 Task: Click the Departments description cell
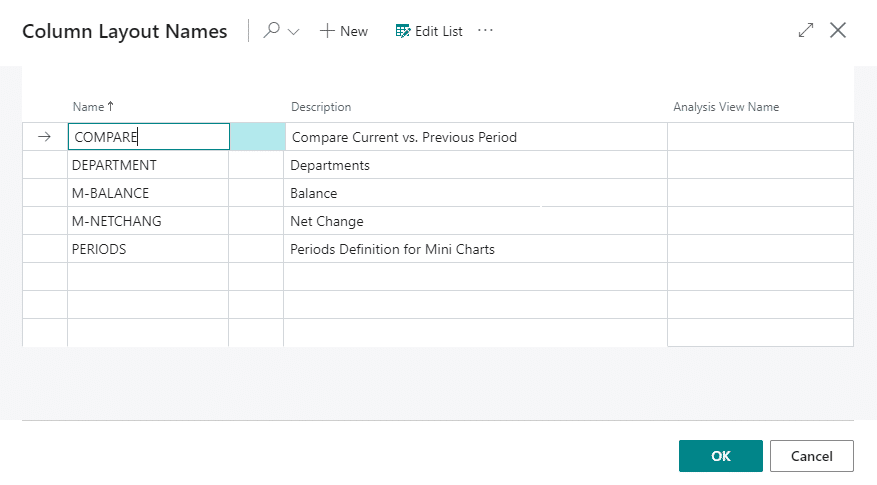pyautogui.click(x=475, y=165)
